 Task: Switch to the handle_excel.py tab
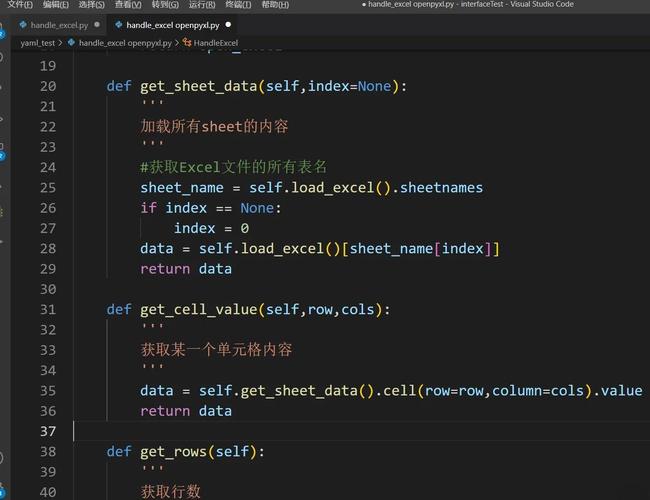(59, 25)
